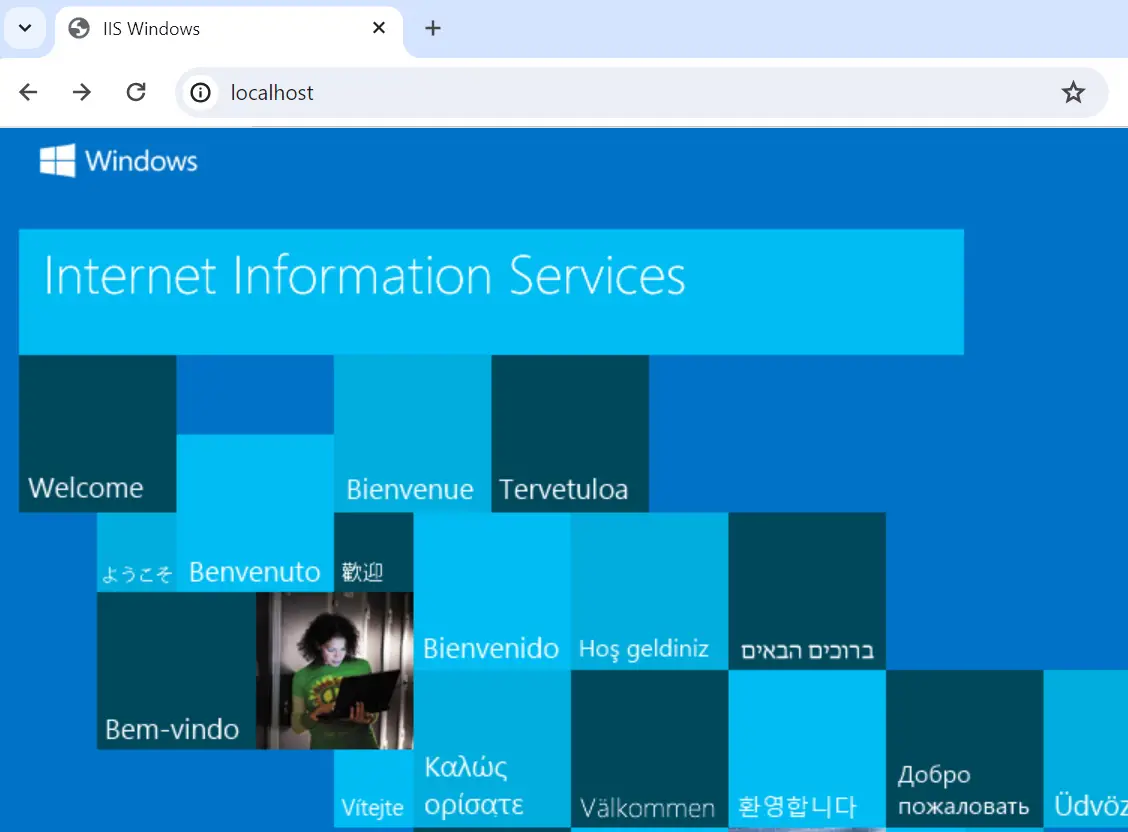Click the Internet Information Services banner
1128x832 pixels.
[x=491, y=292]
